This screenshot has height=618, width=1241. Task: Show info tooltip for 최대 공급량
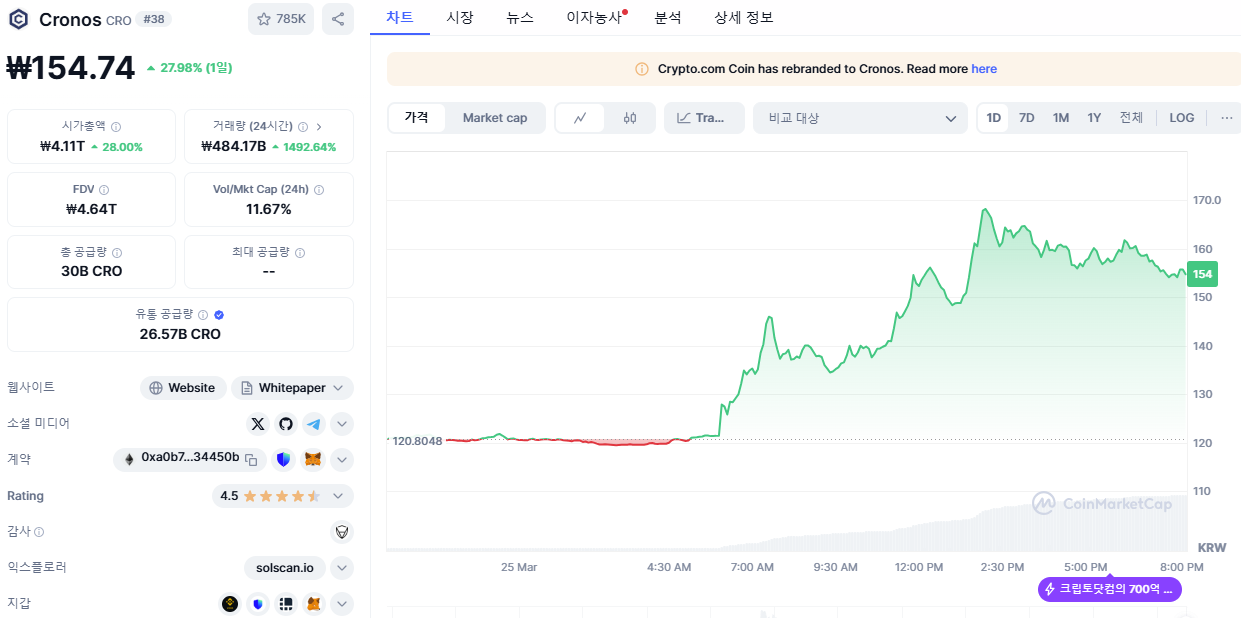[300, 253]
